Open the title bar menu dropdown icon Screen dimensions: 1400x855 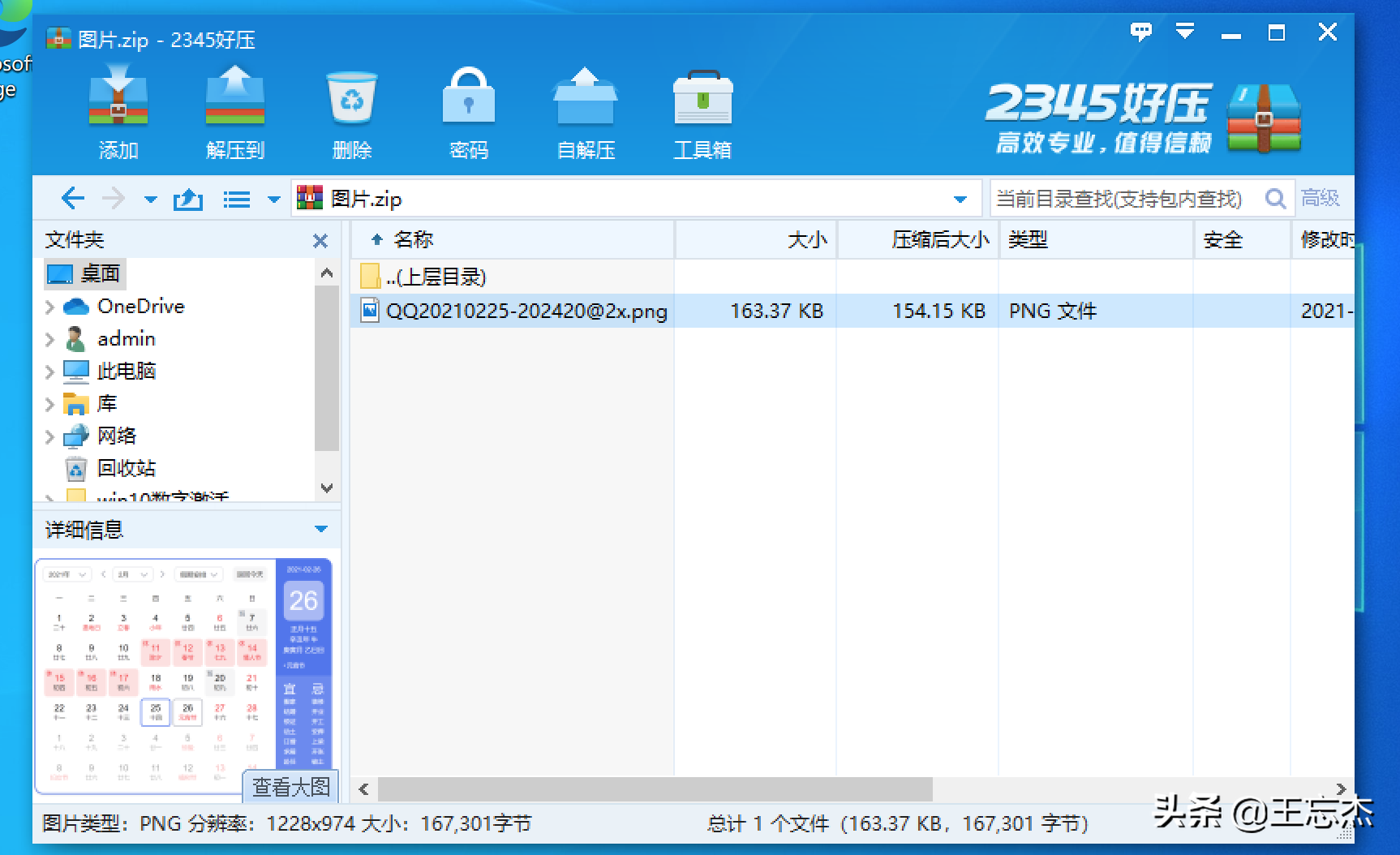(x=1185, y=32)
